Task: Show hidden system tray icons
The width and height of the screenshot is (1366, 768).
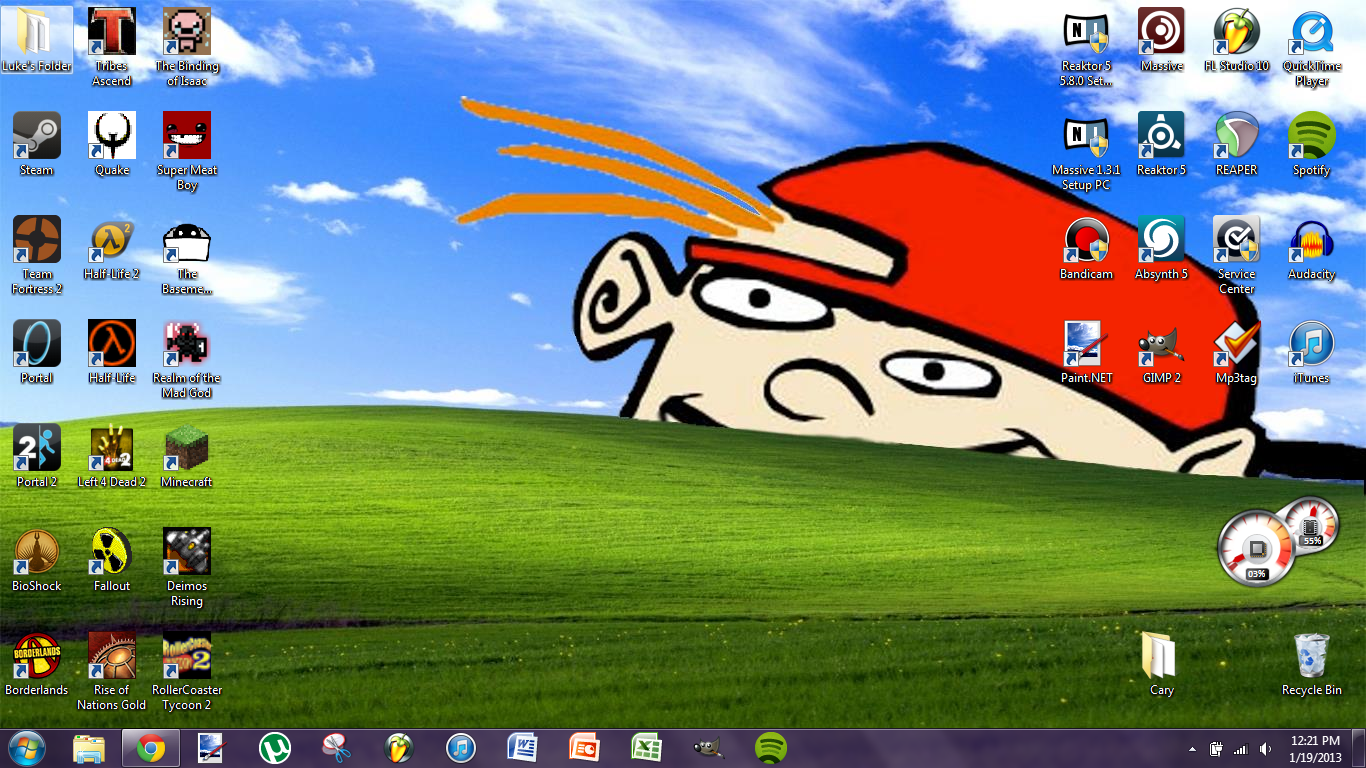Action: (1192, 749)
